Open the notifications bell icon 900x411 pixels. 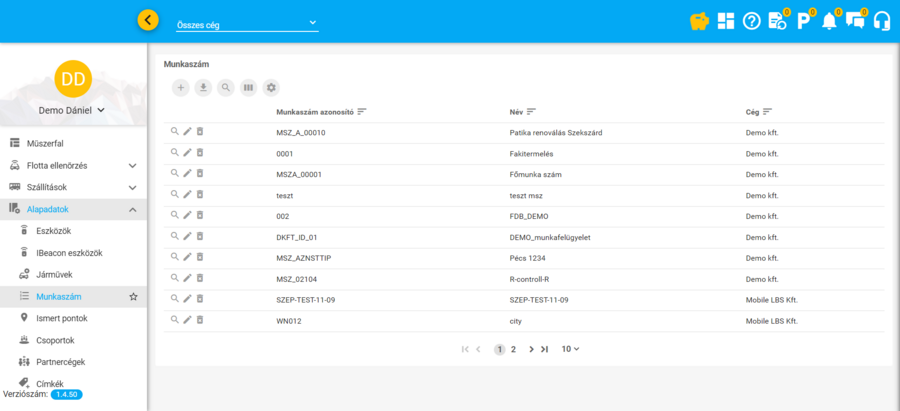pyautogui.click(x=829, y=21)
